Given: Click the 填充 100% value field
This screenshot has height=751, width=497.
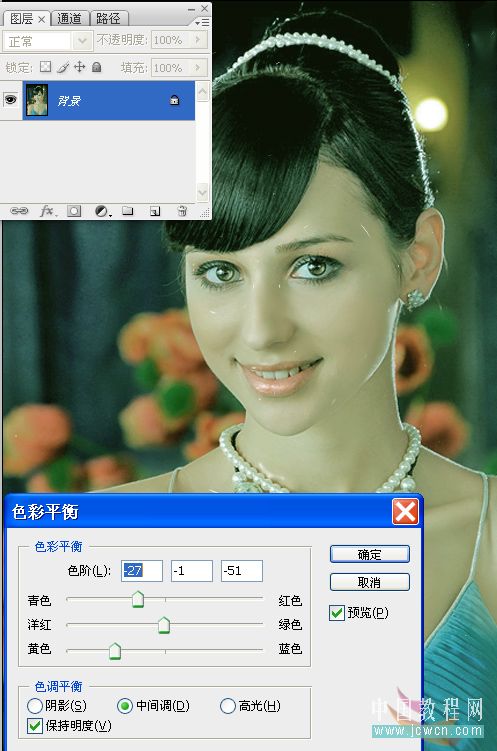Looking at the screenshot, I should pos(171,68).
